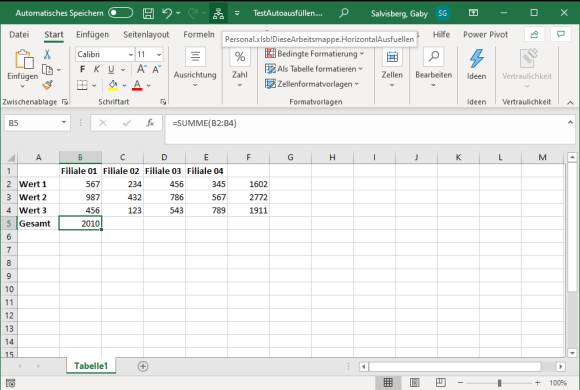Decrease font size with smaller A

[x=156, y=69]
